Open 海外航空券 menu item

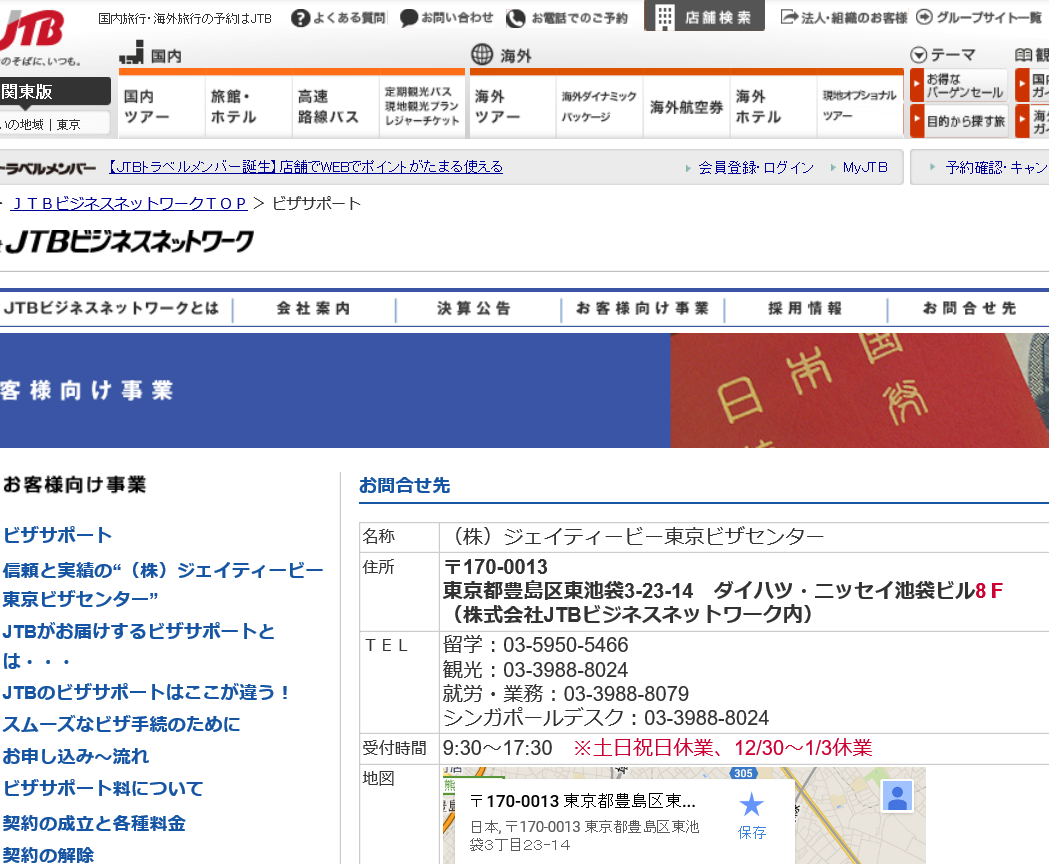(686, 107)
